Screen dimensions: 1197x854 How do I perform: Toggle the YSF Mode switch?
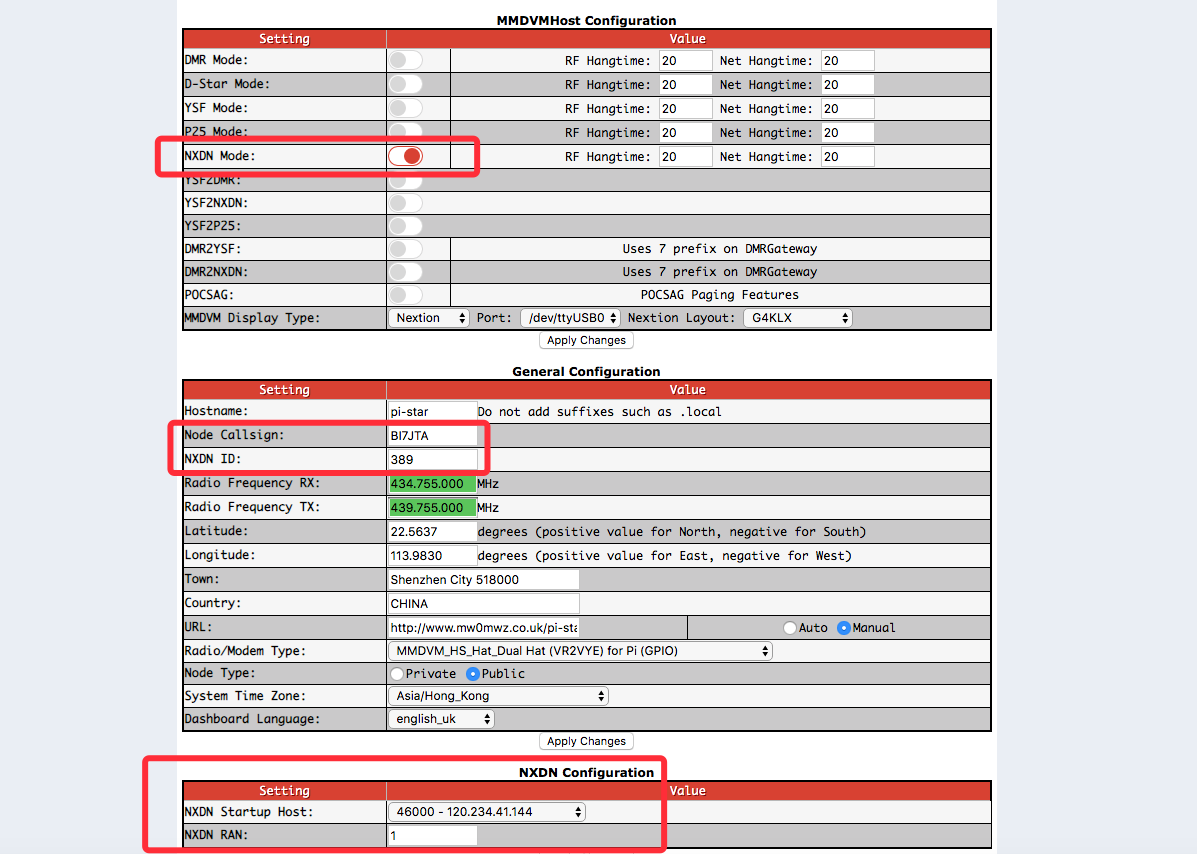tap(405, 108)
